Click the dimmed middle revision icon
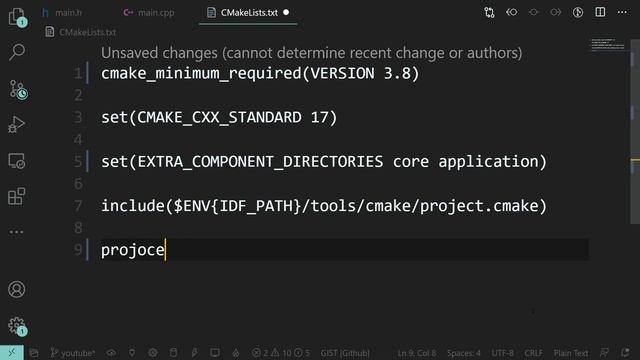 (533, 12)
